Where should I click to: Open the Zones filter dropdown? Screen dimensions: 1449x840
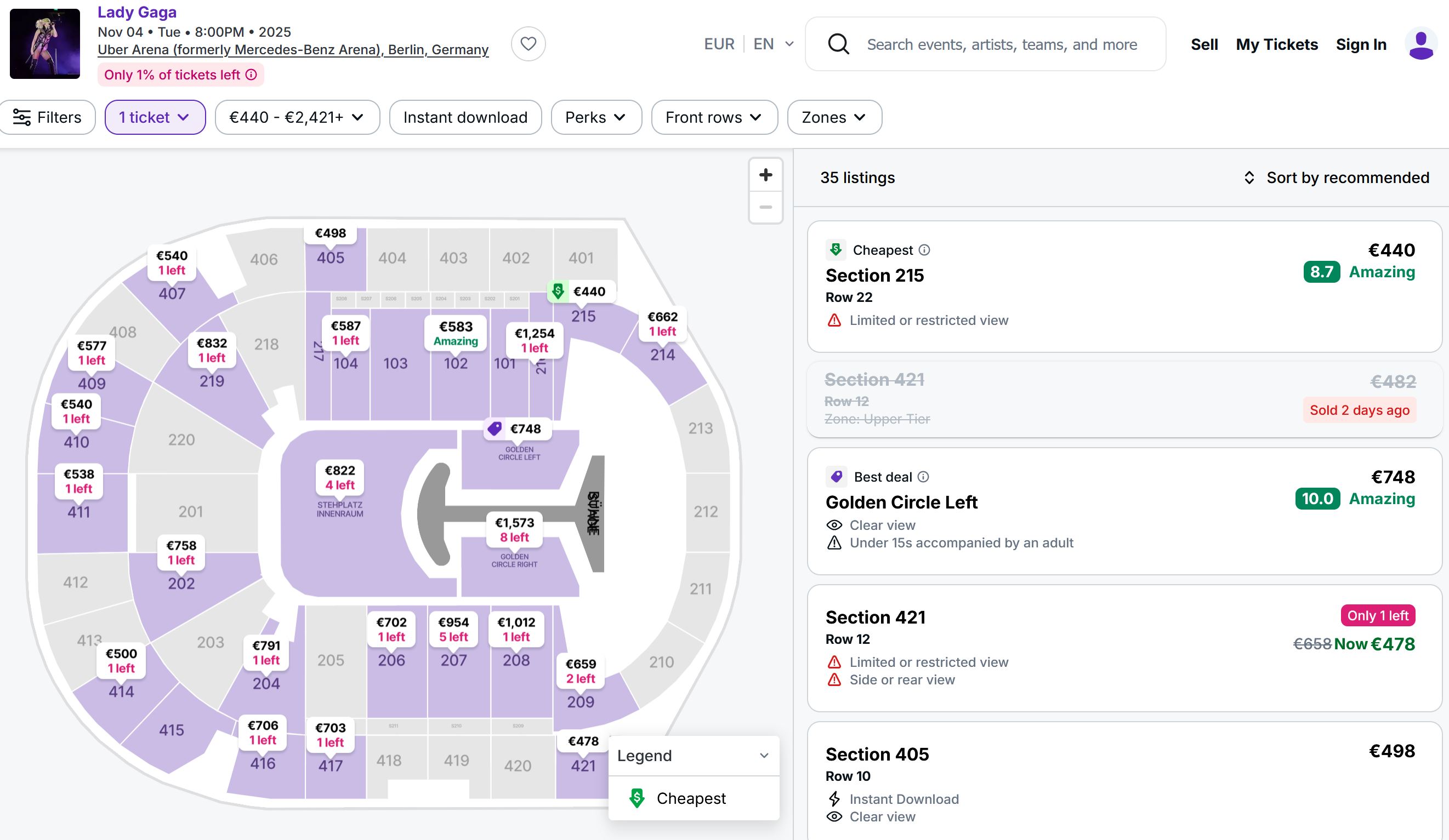click(x=834, y=117)
